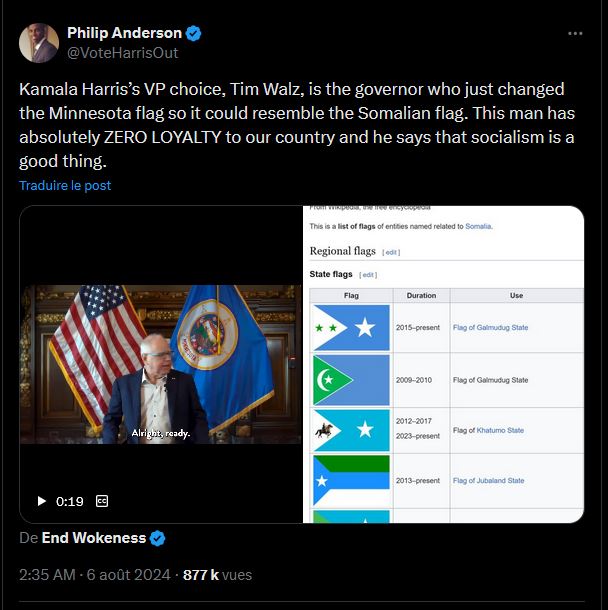Toggle closed captions on the video
This screenshot has height=610, width=608.
click(x=102, y=501)
